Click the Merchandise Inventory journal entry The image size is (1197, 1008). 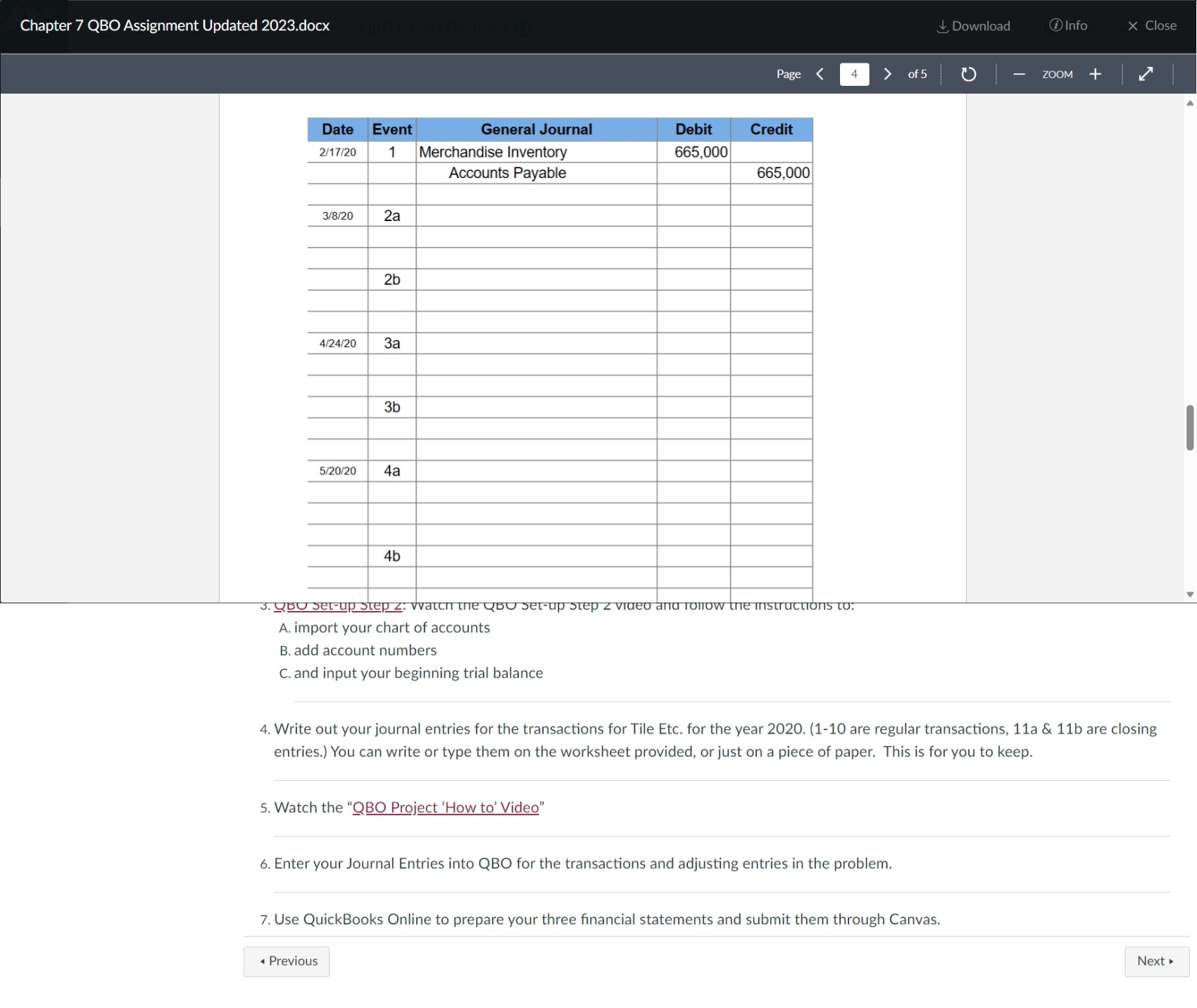[493, 151]
